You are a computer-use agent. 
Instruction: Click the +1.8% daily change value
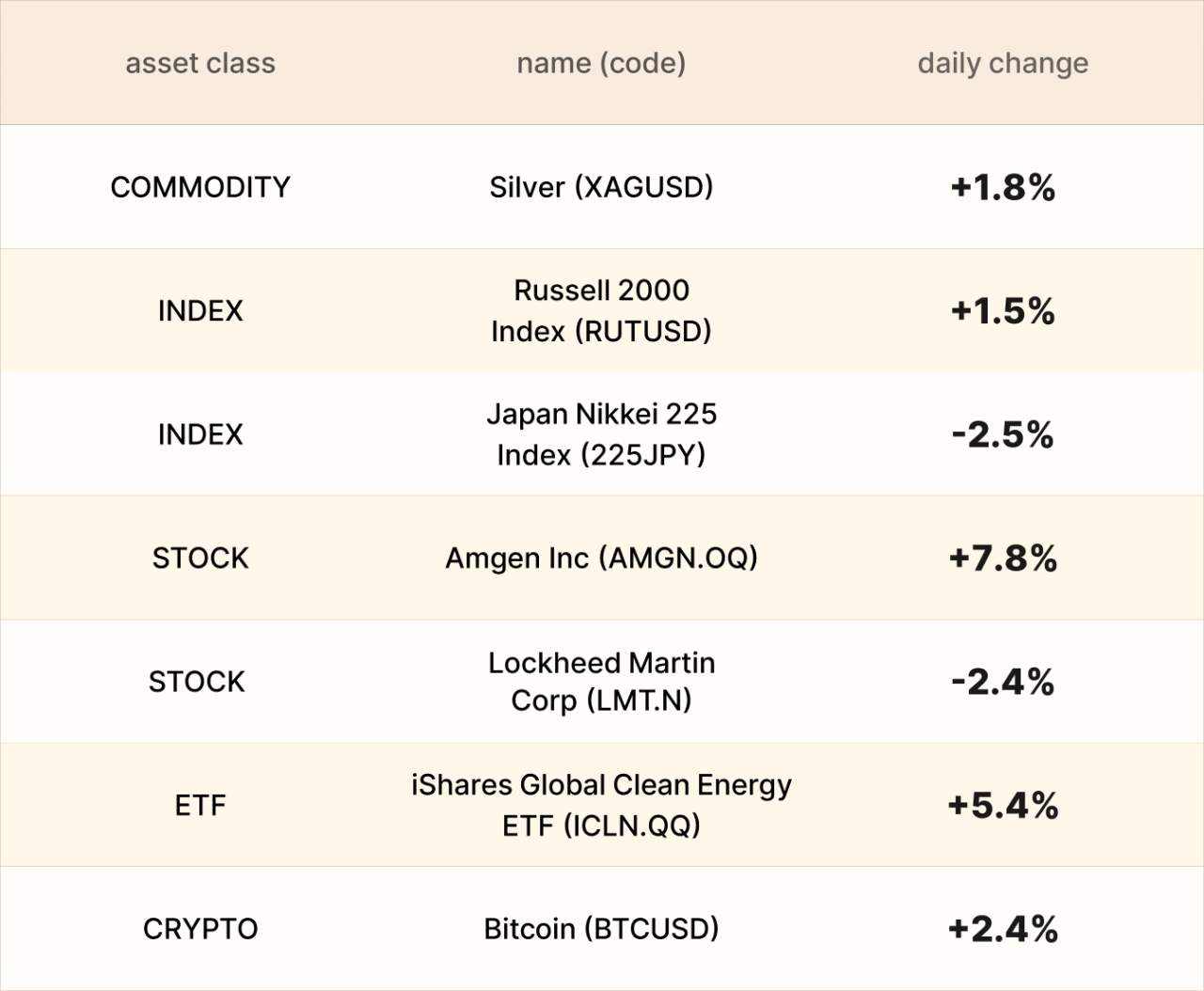pyautogui.click(x=1003, y=187)
